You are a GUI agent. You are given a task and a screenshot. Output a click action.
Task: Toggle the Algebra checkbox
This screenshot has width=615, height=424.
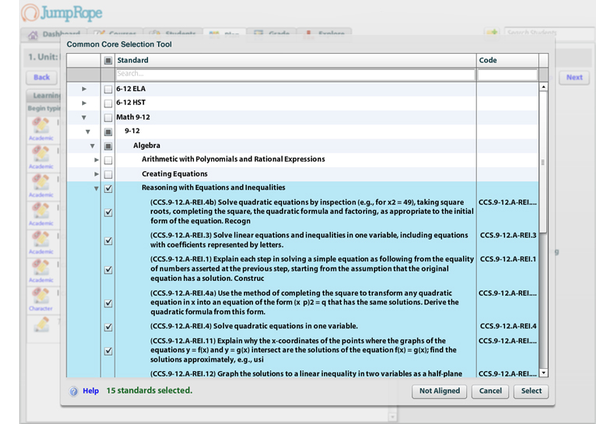point(108,146)
